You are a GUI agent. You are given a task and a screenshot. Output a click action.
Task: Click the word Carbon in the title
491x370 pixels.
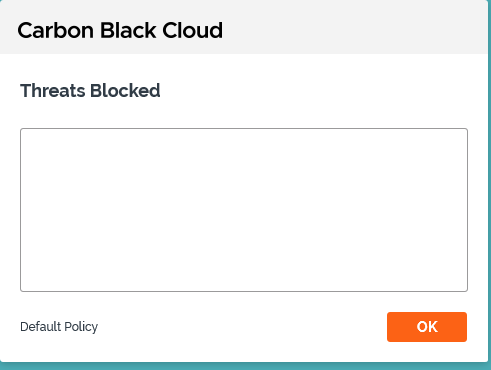(55, 30)
